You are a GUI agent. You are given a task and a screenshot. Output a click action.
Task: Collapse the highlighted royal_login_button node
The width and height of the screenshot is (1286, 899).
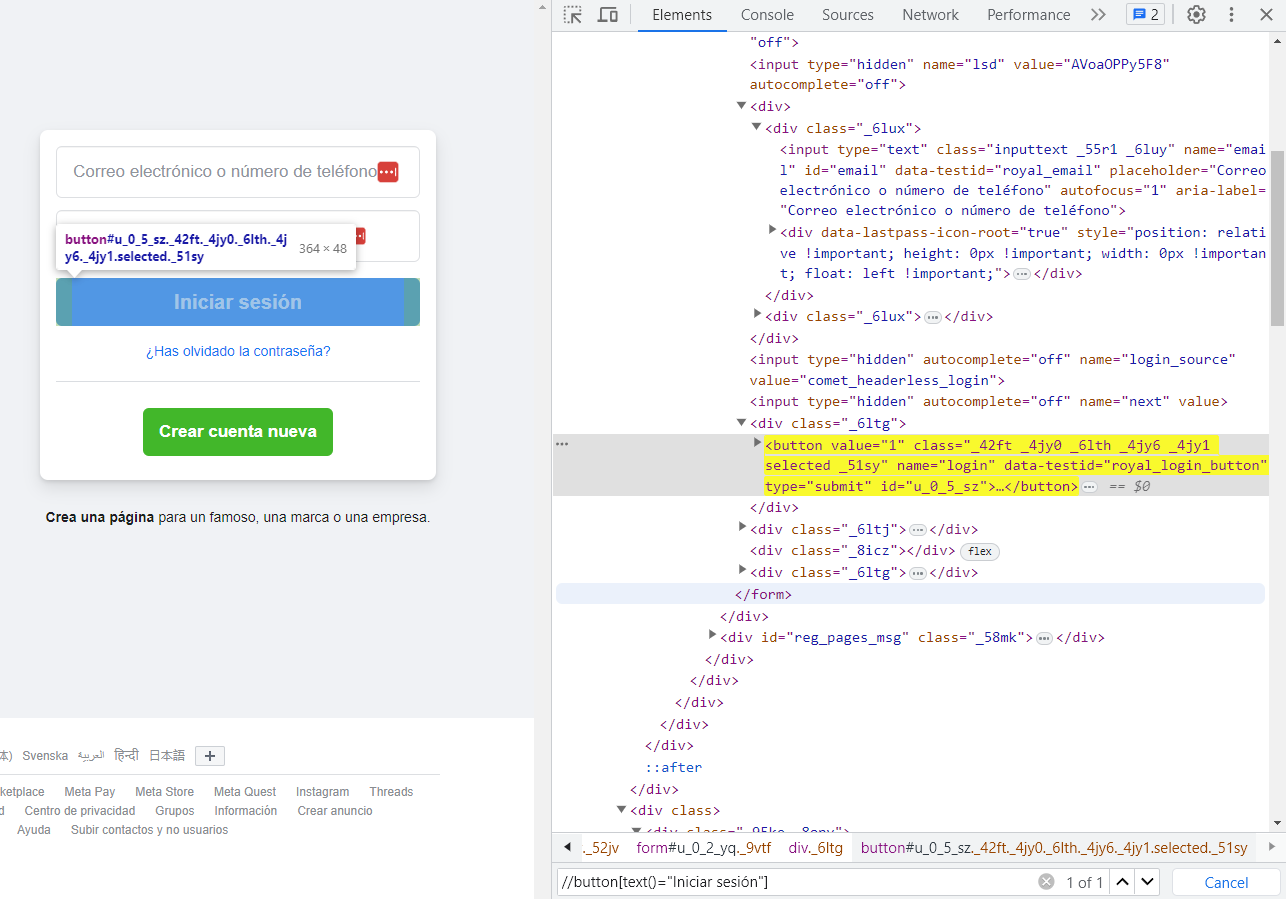click(757, 442)
